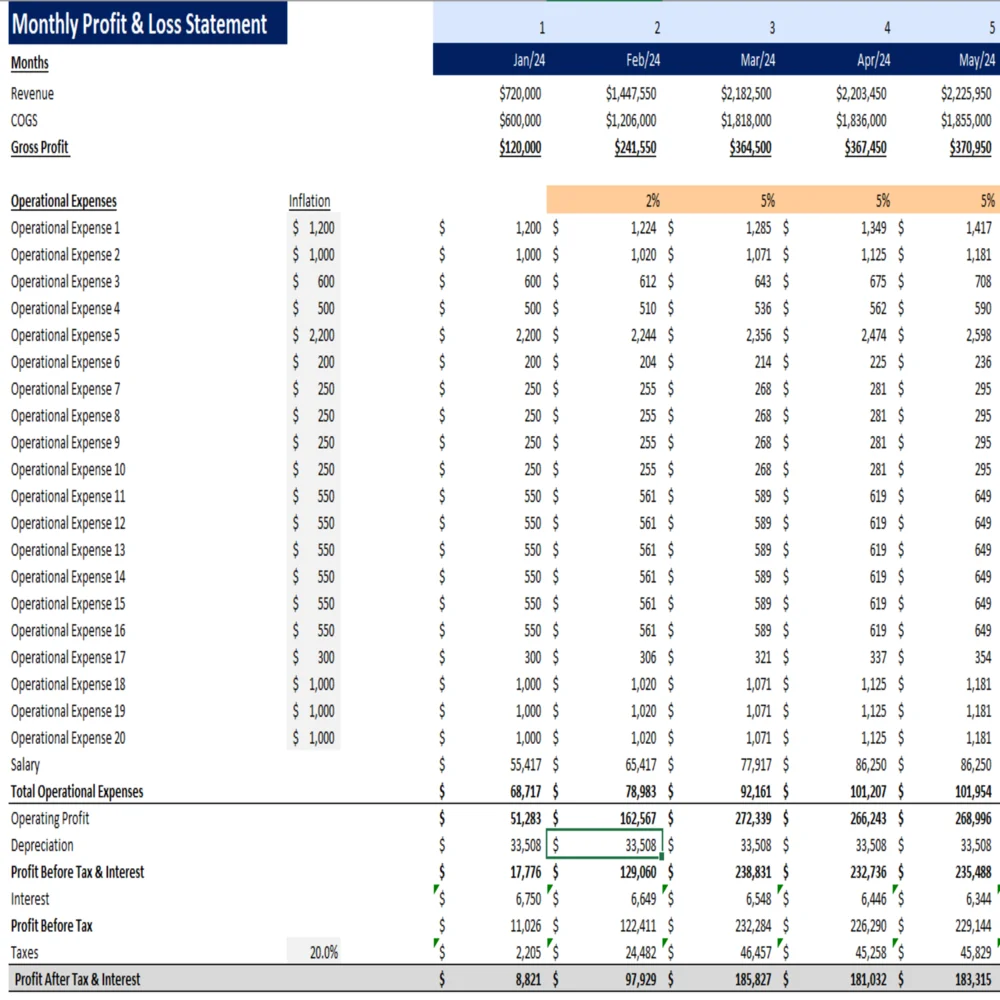Select the Monthly Profit & Loss Statement title
Image resolution: width=1000 pixels, height=1000 pixels.
coord(140,25)
